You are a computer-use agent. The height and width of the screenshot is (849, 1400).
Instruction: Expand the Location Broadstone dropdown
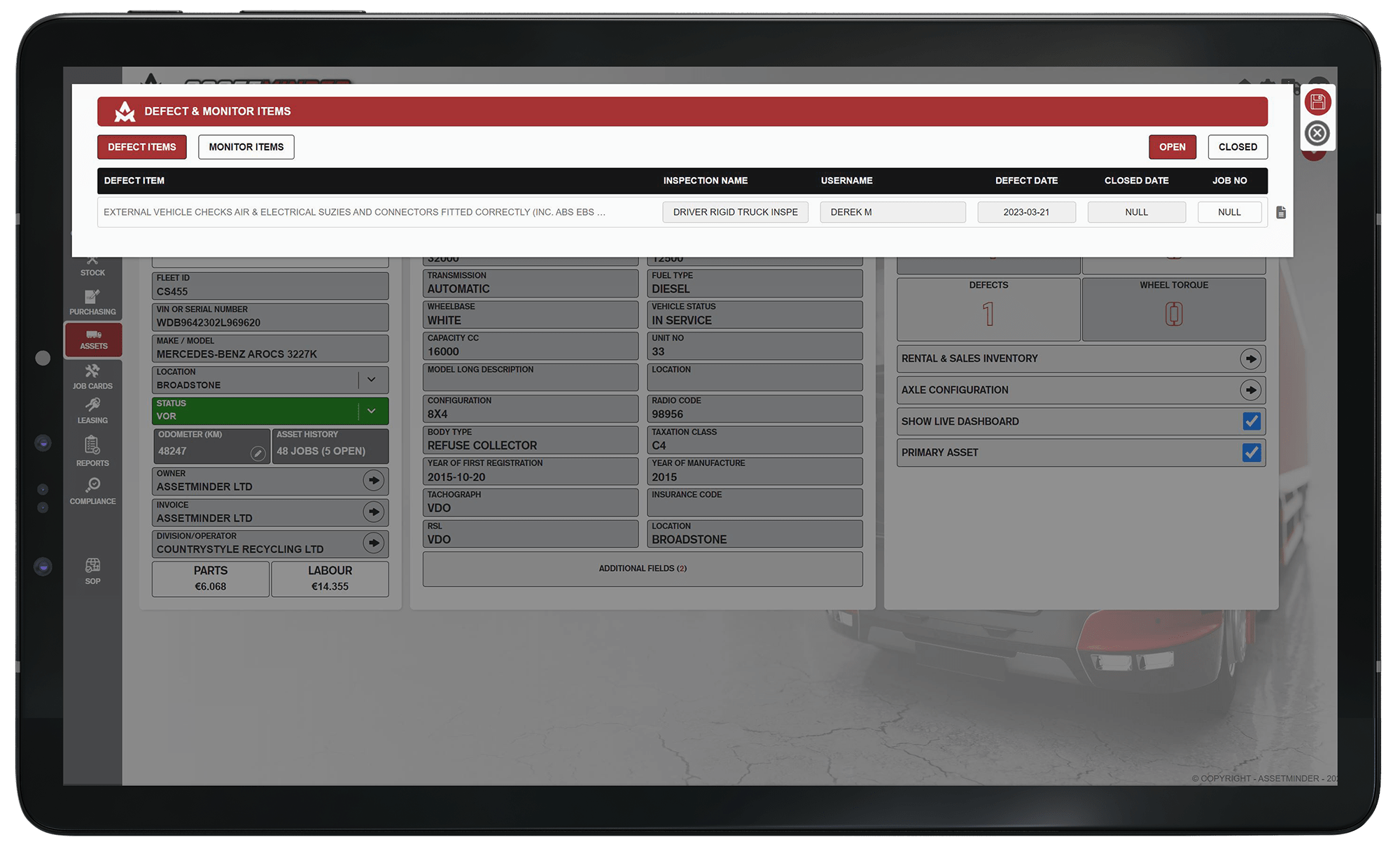click(x=372, y=379)
